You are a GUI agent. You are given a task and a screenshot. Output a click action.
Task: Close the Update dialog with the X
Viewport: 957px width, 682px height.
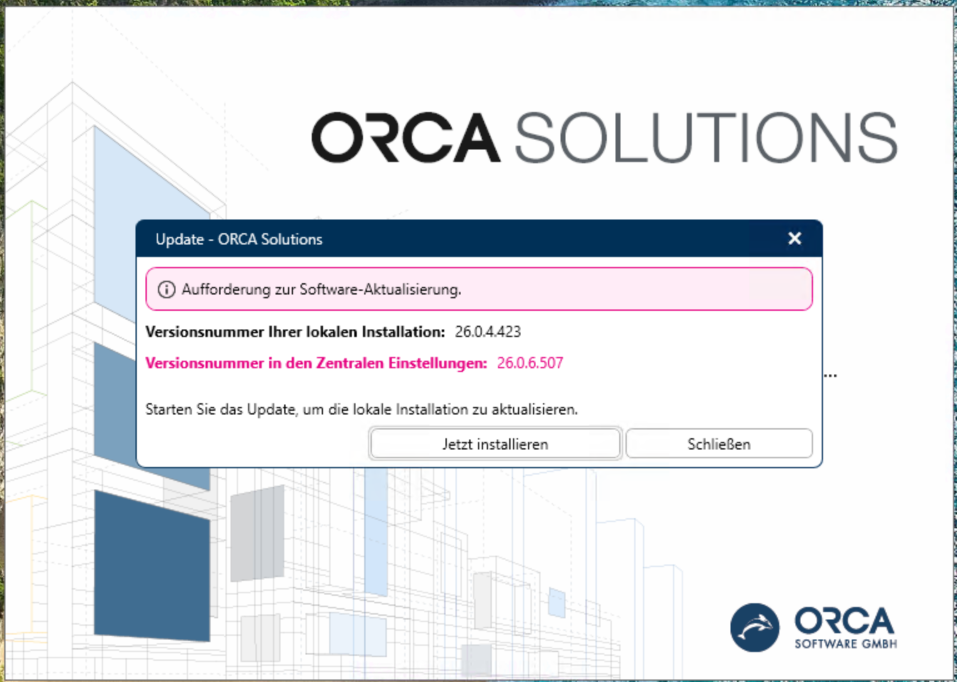coord(794,238)
